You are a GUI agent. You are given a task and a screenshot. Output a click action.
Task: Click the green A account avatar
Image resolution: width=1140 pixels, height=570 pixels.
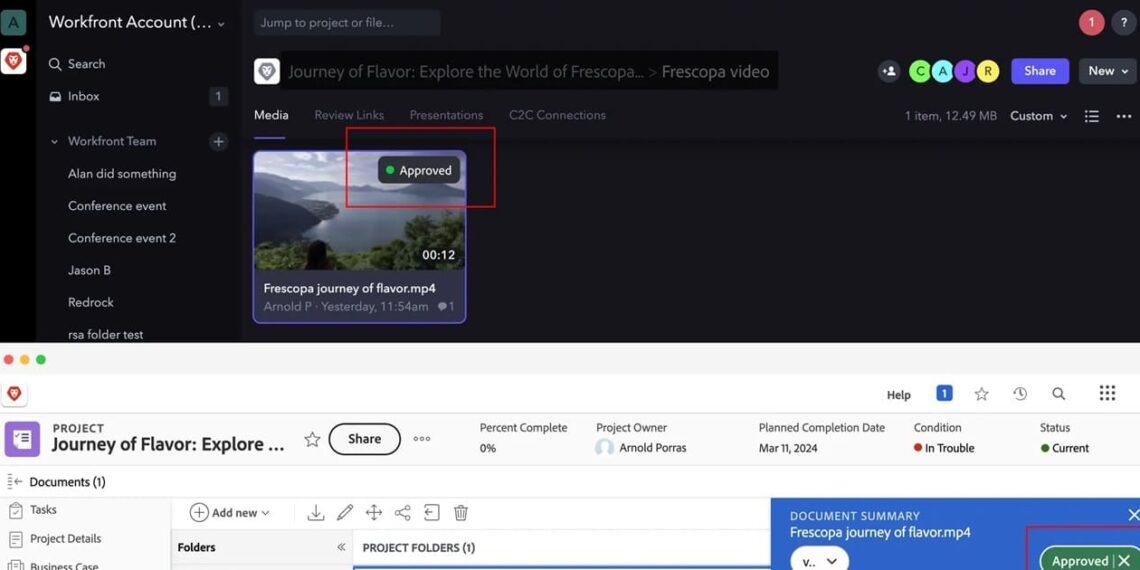(x=14, y=23)
